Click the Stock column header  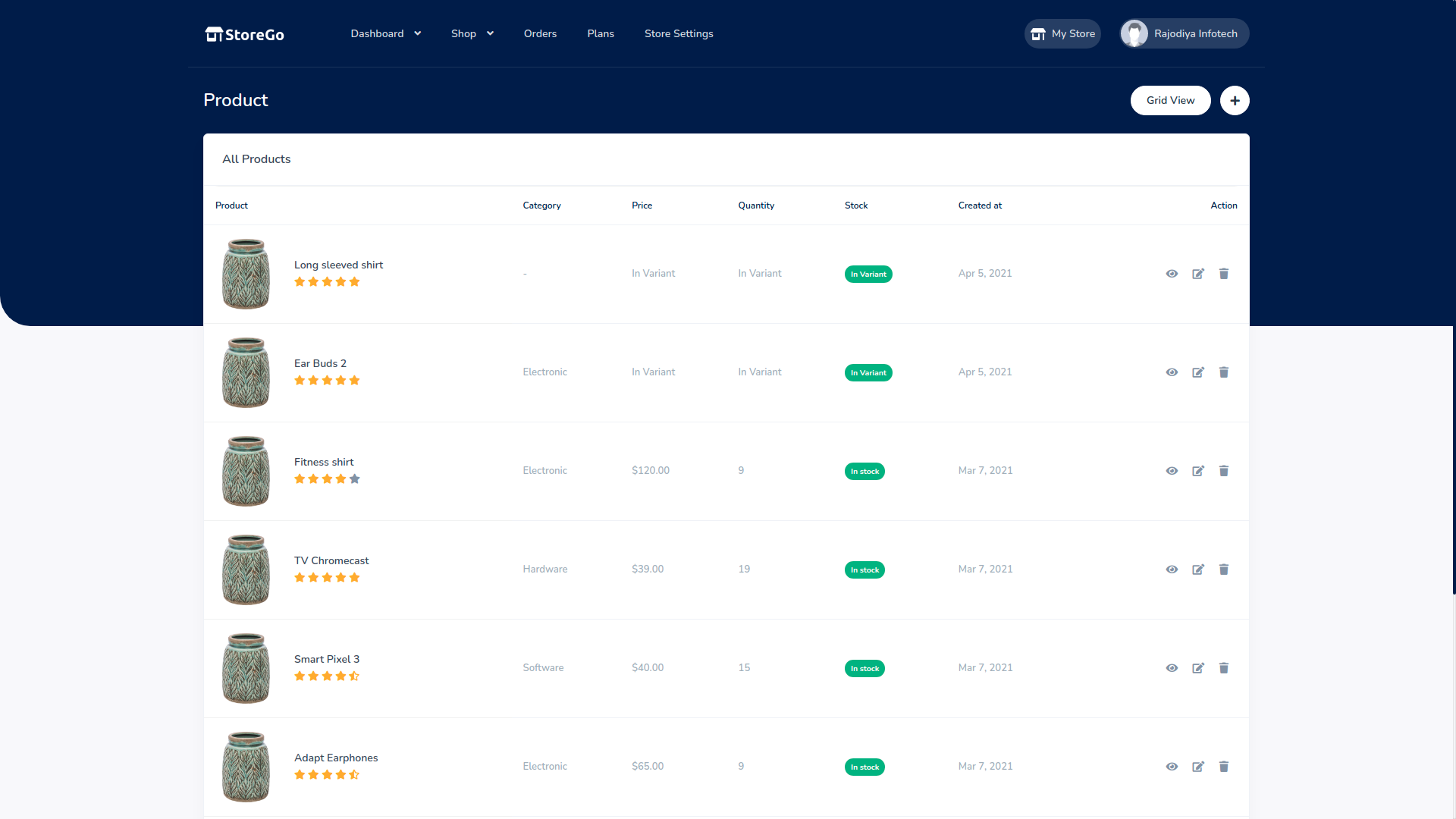856,206
